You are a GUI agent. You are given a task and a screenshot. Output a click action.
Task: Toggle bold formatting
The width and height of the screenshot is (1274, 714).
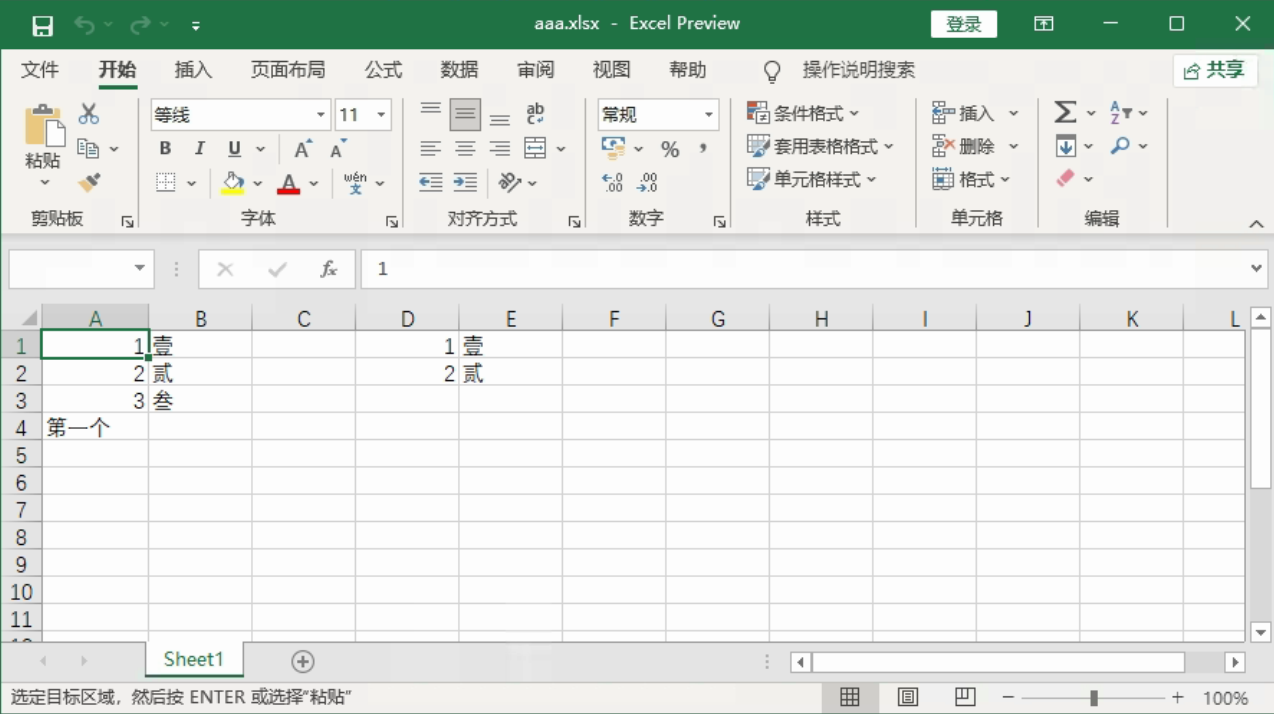pos(165,149)
